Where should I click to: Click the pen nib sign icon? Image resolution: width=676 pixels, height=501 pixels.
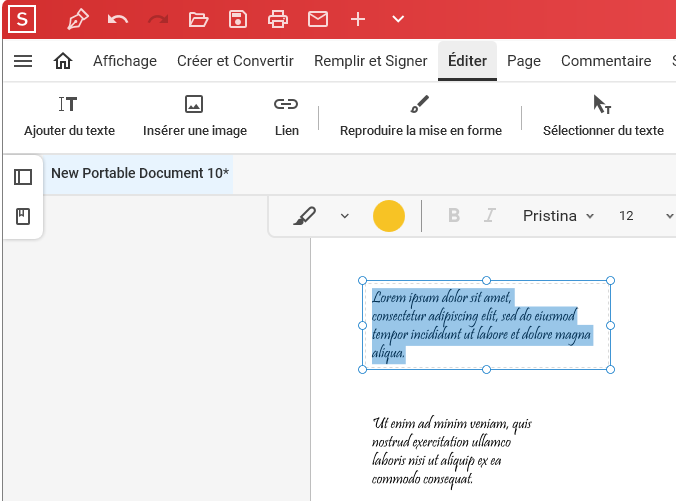click(x=78, y=19)
